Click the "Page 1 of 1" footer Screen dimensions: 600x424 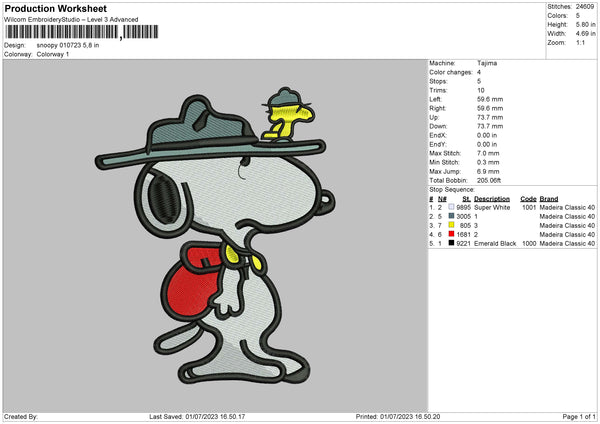(579, 417)
